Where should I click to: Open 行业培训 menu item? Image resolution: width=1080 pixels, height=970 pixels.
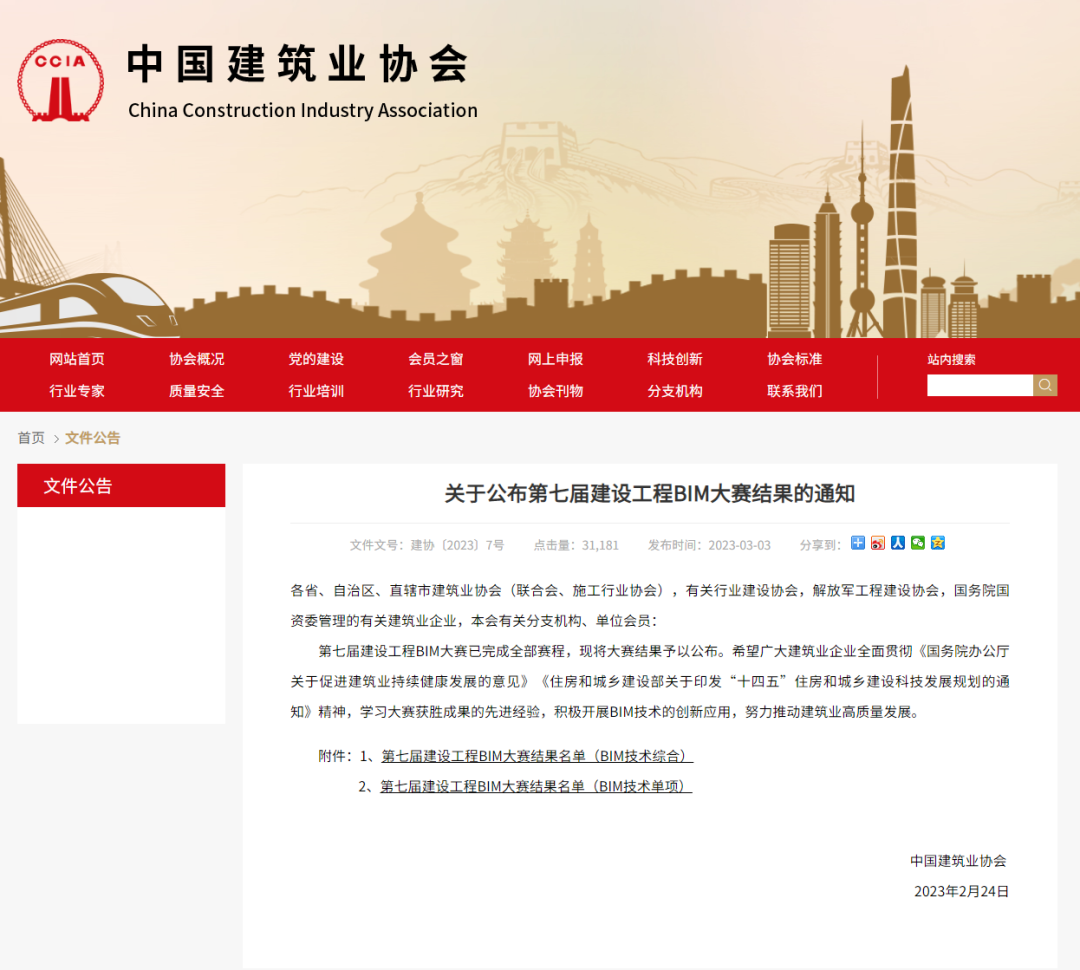point(316,391)
